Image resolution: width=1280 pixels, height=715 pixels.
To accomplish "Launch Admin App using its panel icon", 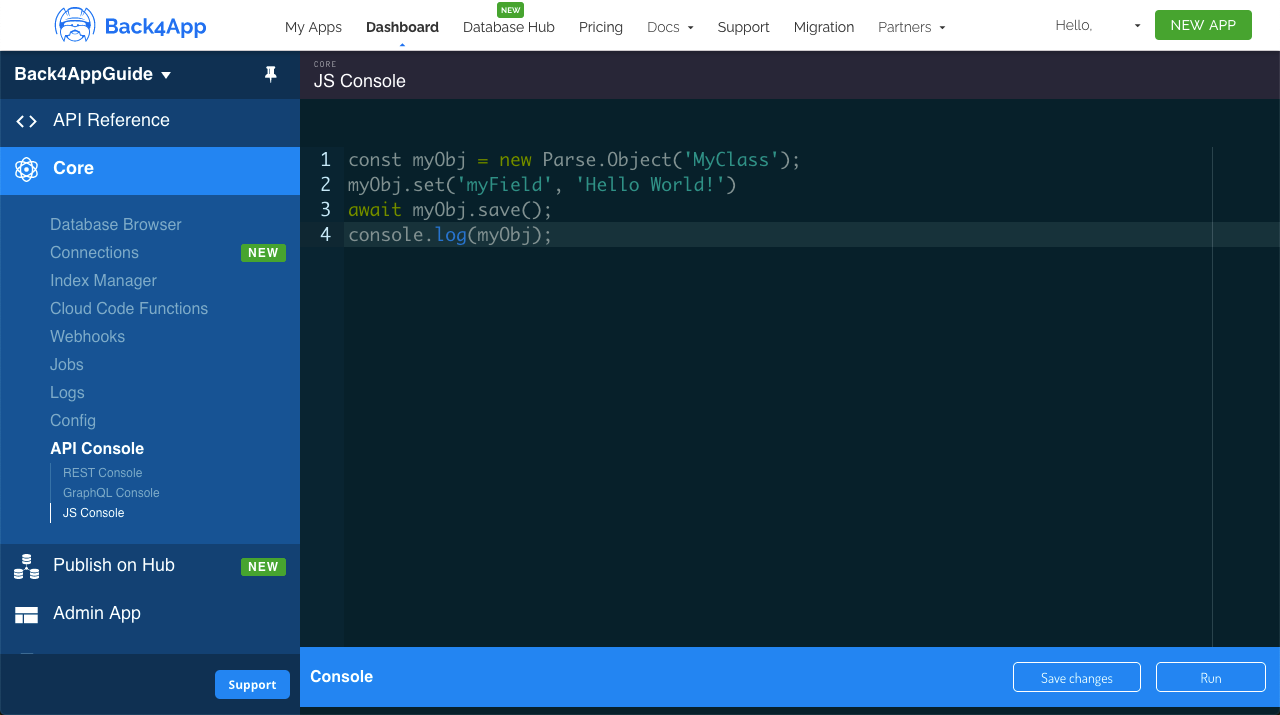I will (x=26, y=613).
